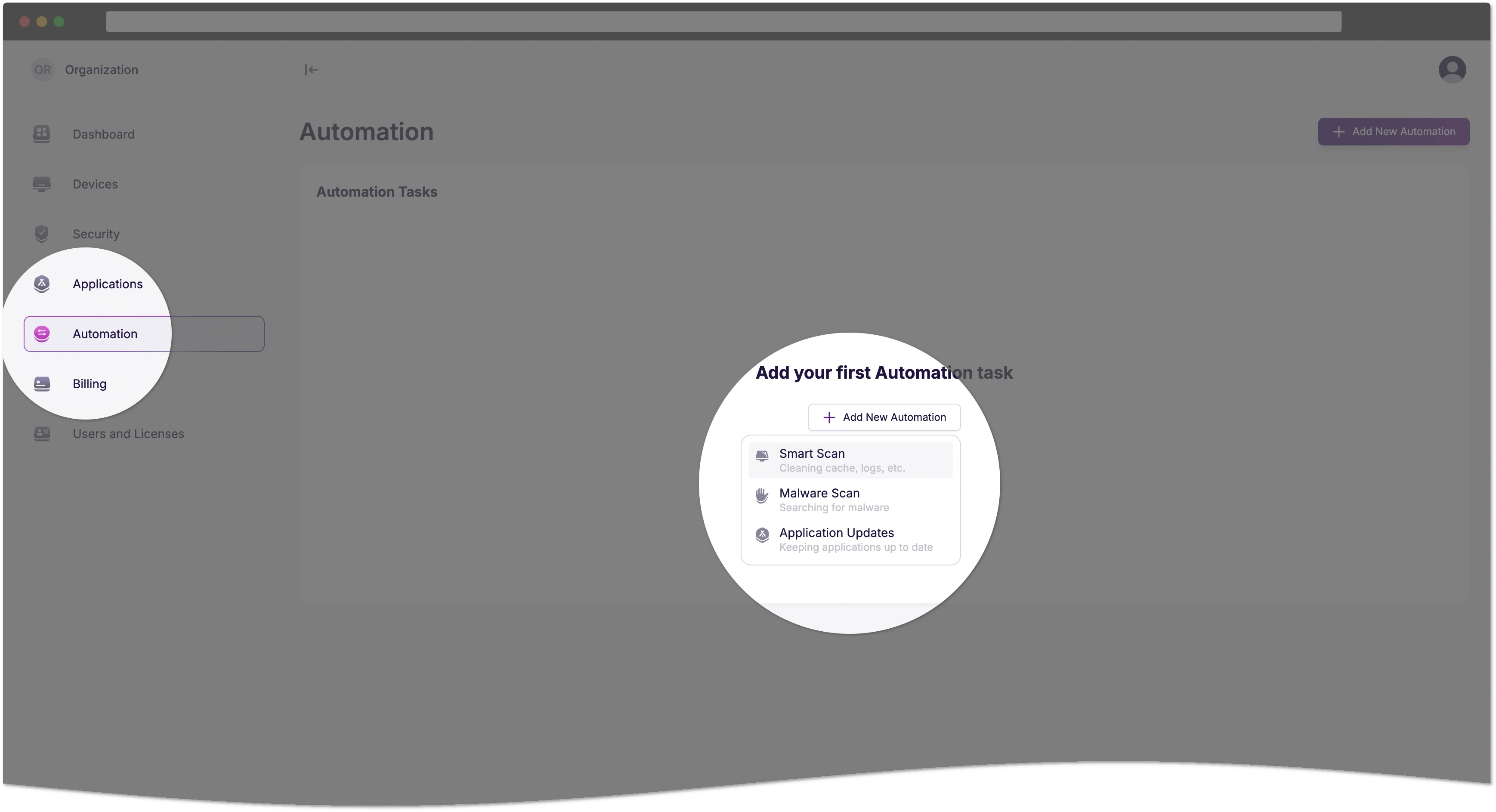Open the Security section
This screenshot has height=812, width=1496.
(96, 234)
